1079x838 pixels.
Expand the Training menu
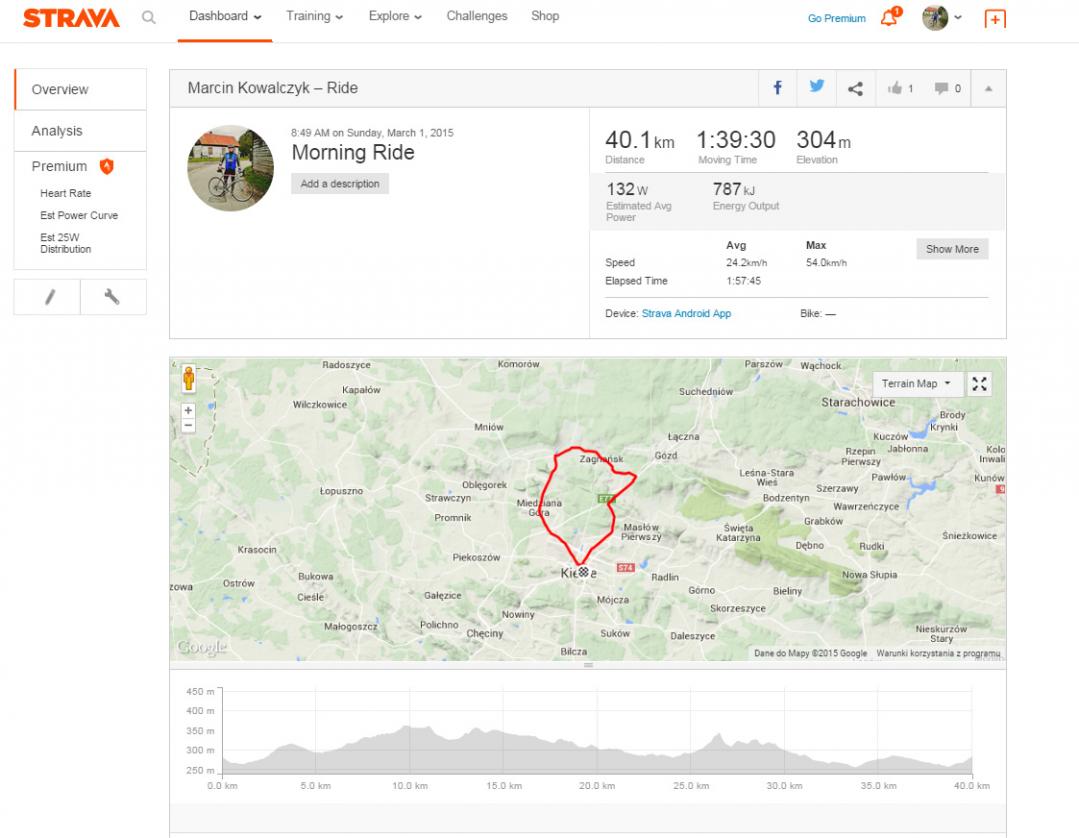314,17
